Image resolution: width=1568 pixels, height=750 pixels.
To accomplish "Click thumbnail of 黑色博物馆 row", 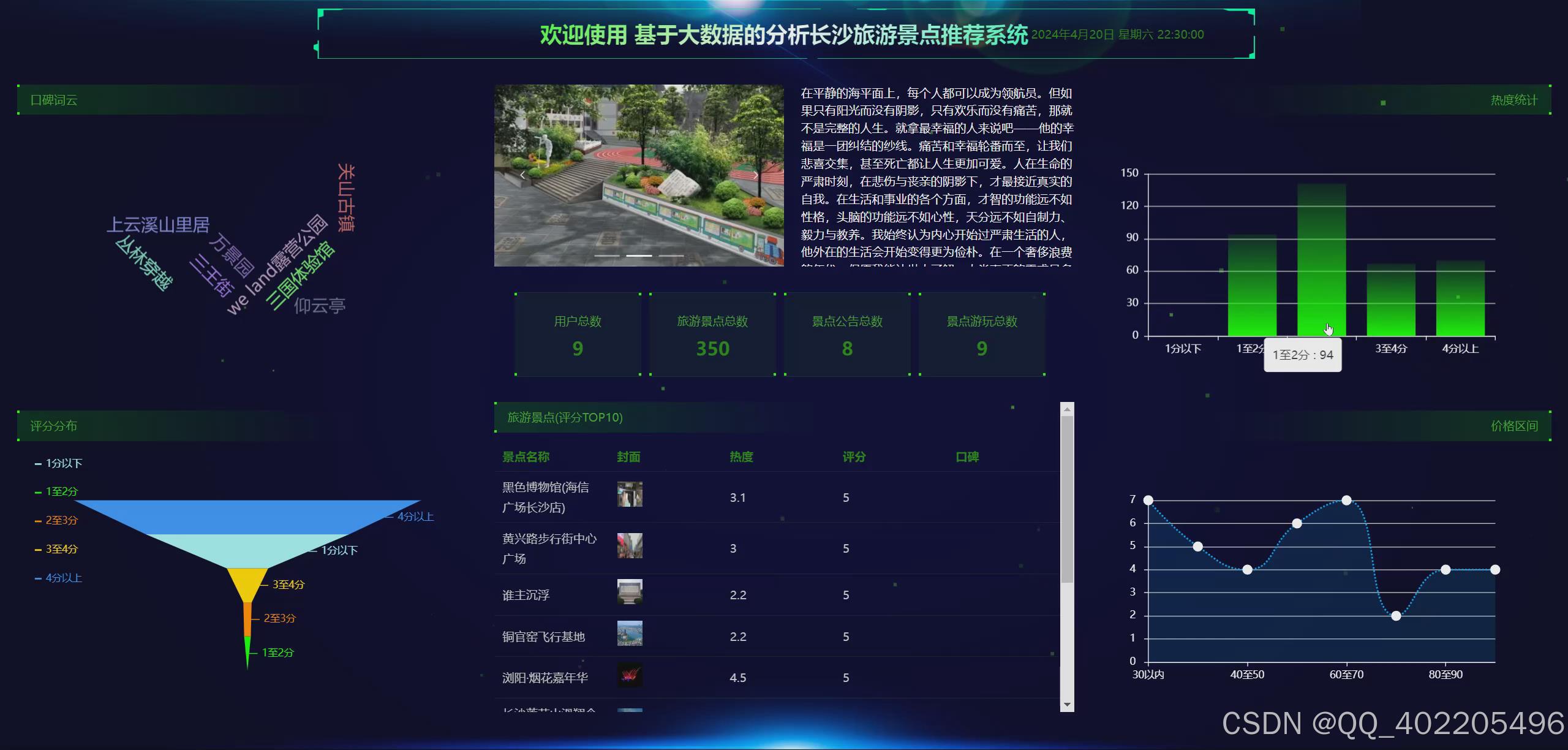I will click(630, 494).
